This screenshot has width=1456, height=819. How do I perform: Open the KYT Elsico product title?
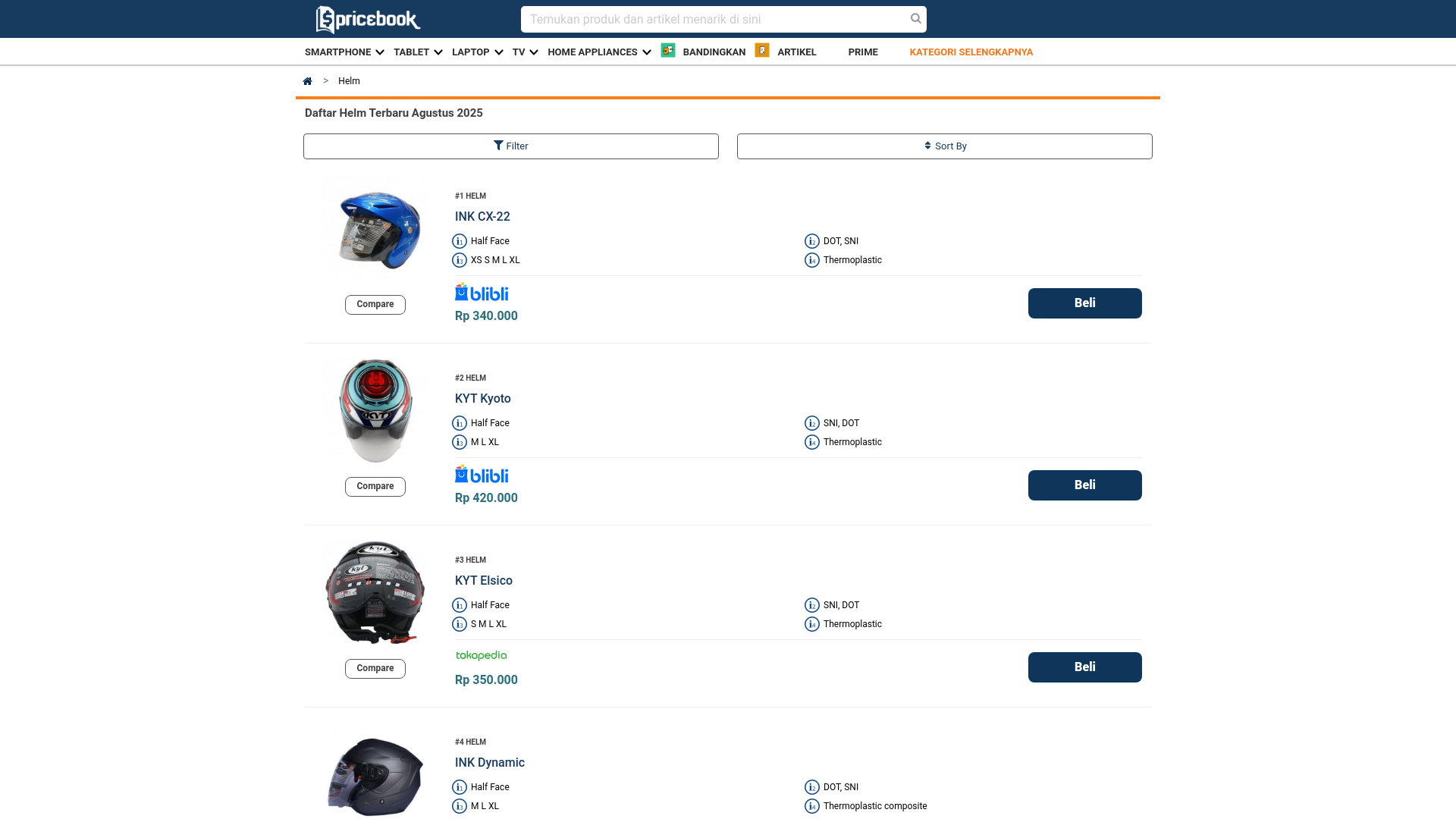tap(483, 581)
